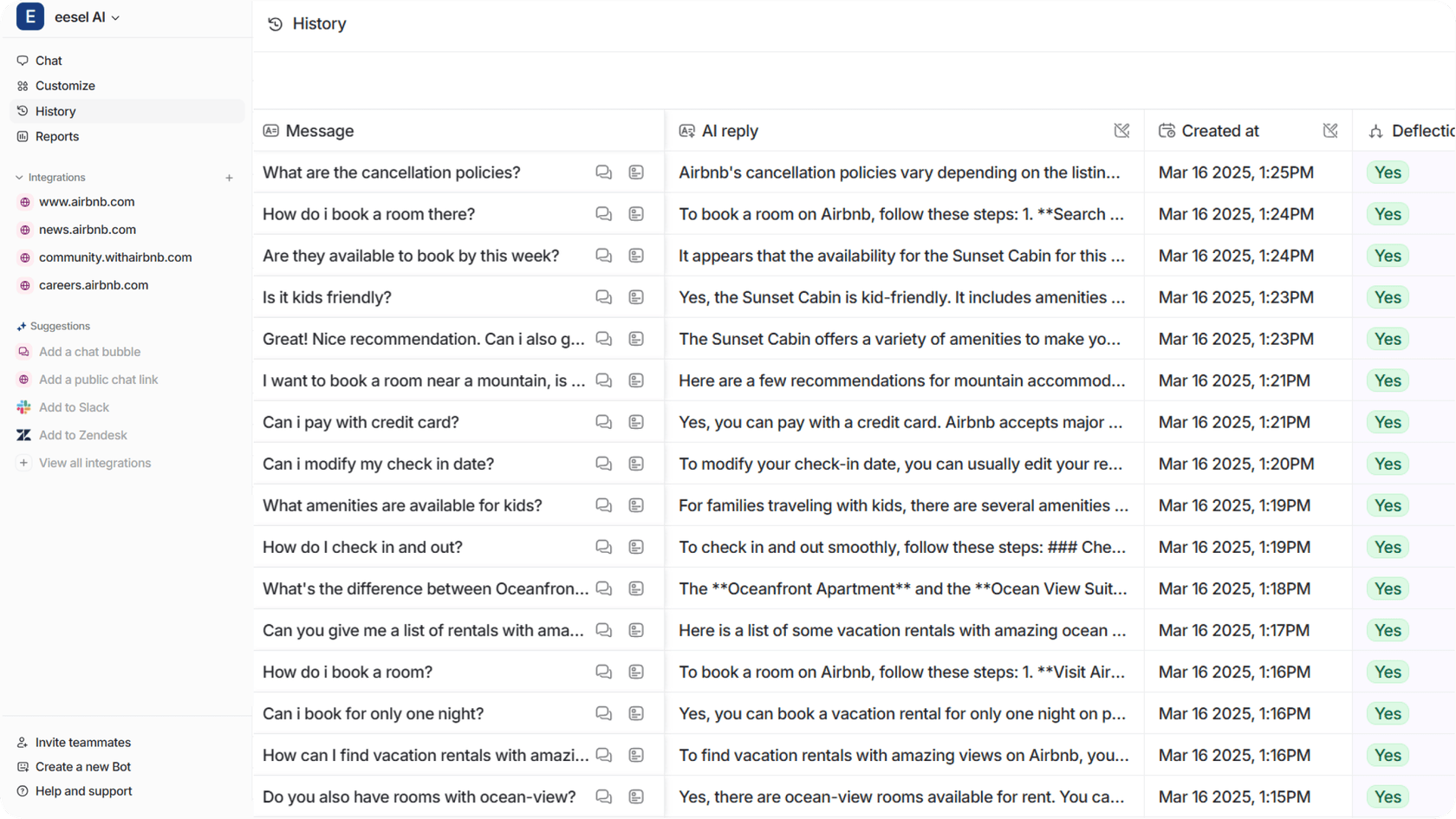Click Add to Slack suggestion

tap(74, 407)
